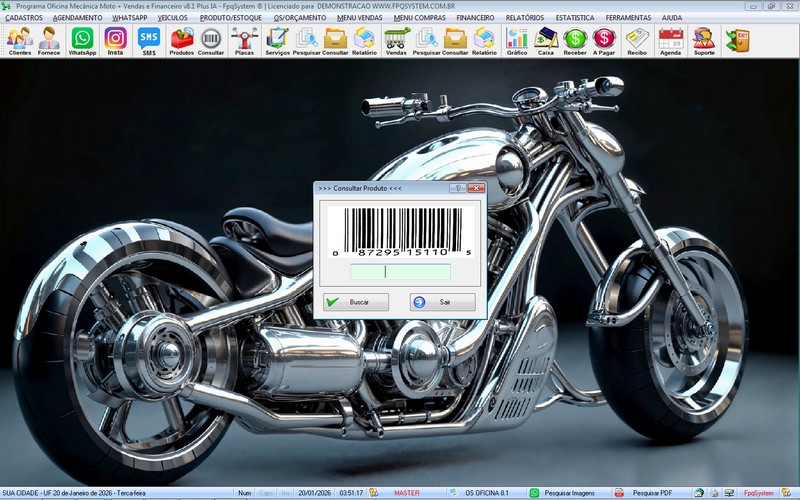The height and width of the screenshot is (500, 800).
Task: Open the Clientes toolbar icon
Action: click(19, 40)
